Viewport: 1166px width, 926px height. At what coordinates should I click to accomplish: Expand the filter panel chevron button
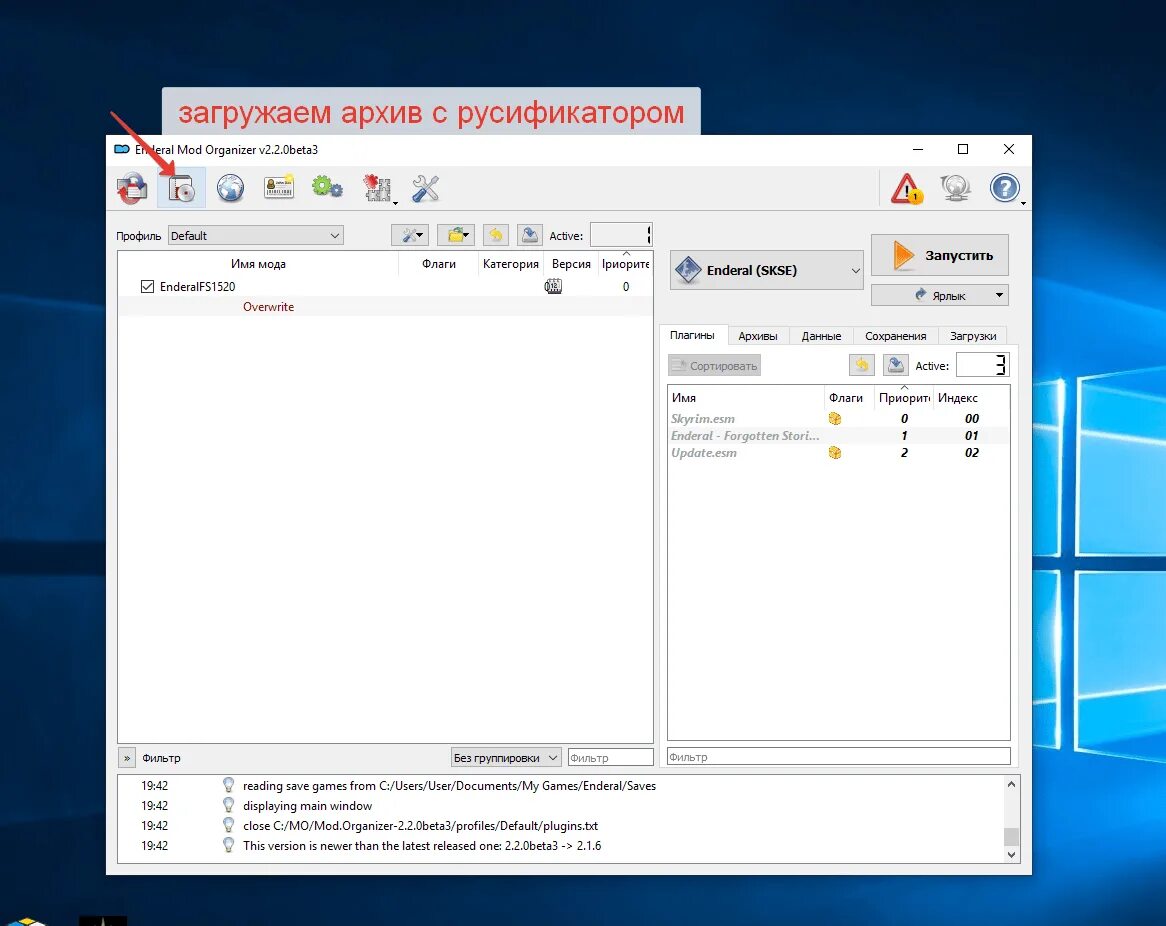tap(126, 758)
